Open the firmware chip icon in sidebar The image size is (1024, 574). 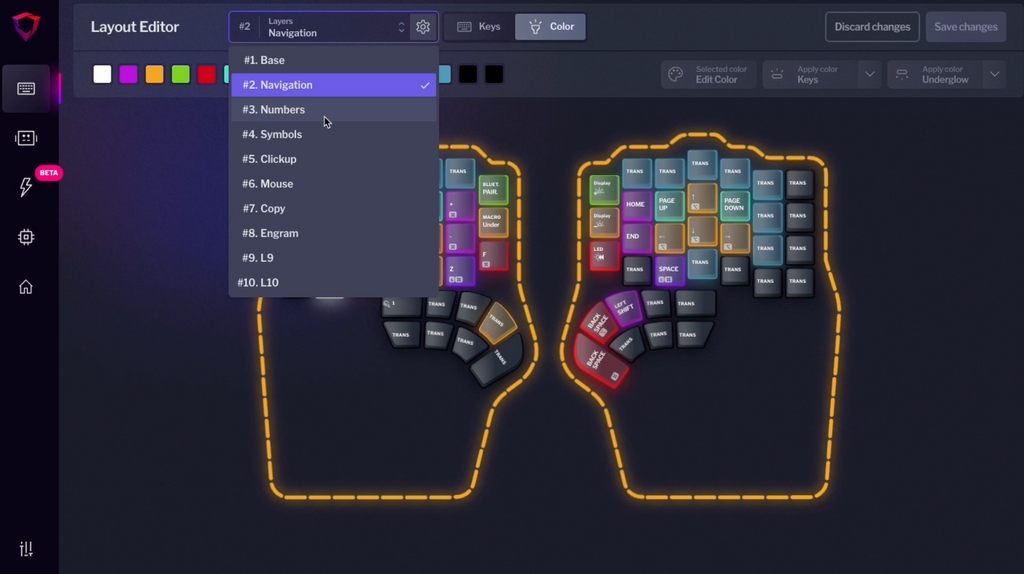click(26, 237)
